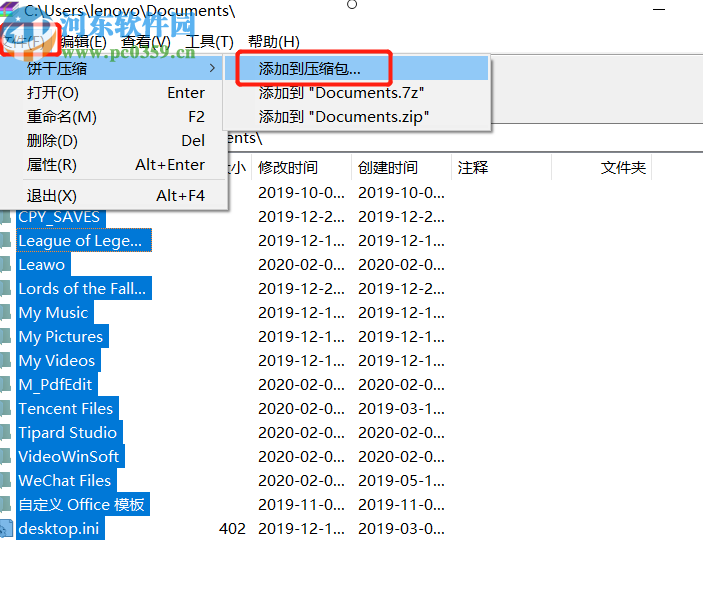Click folder icon beside WeChat Files
The width and height of the screenshot is (703, 594).
6,480
